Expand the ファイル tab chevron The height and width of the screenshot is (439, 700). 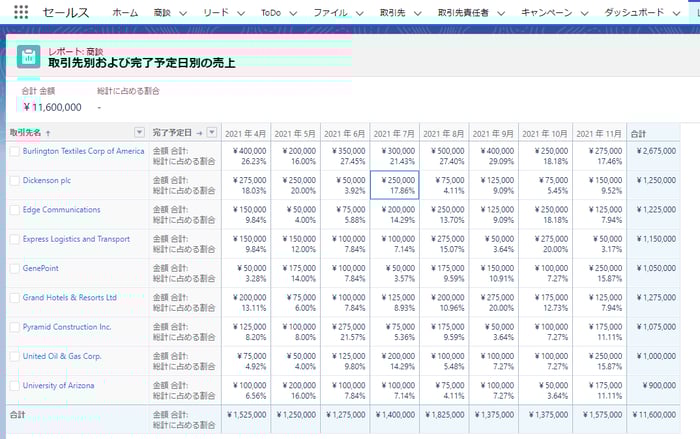tap(360, 13)
